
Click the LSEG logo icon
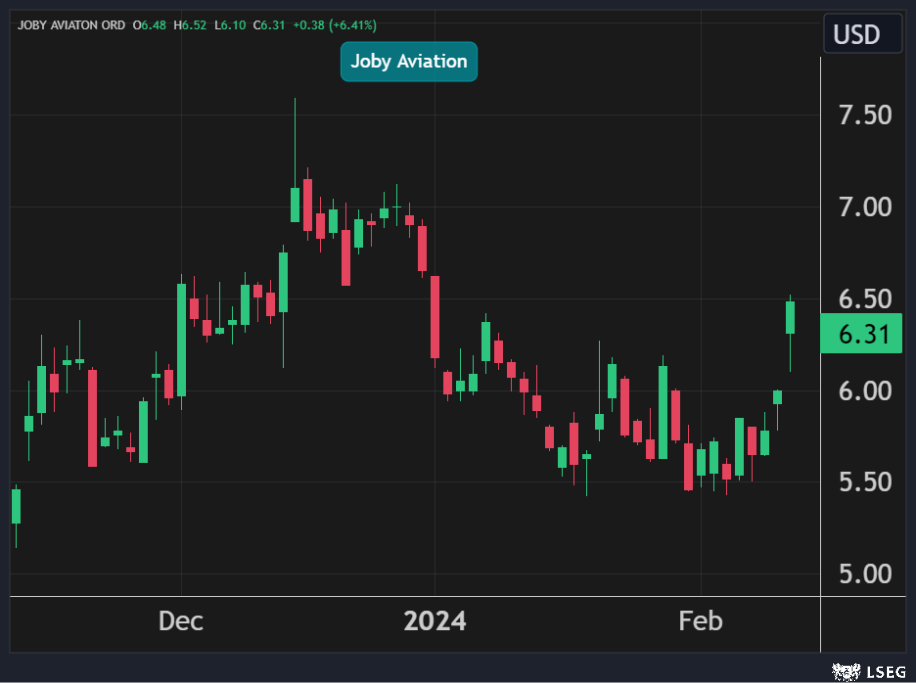[842, 670]
